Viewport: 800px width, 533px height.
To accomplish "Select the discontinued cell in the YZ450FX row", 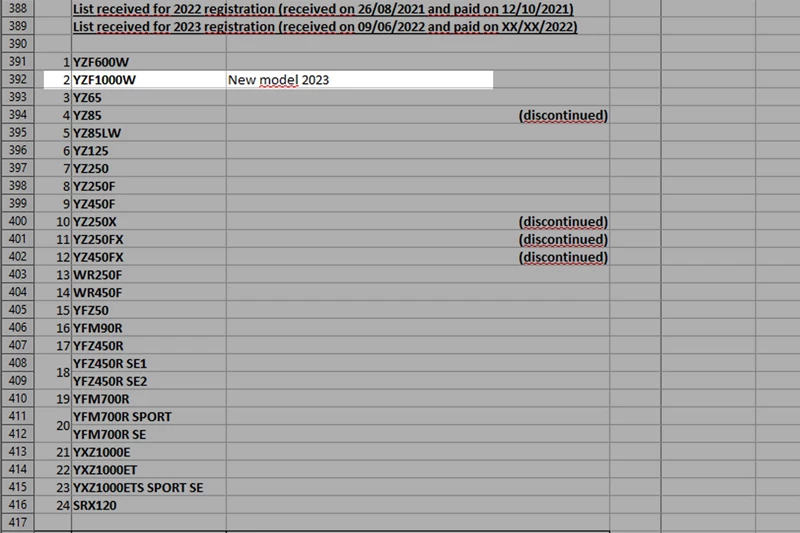I will point(562,257).
